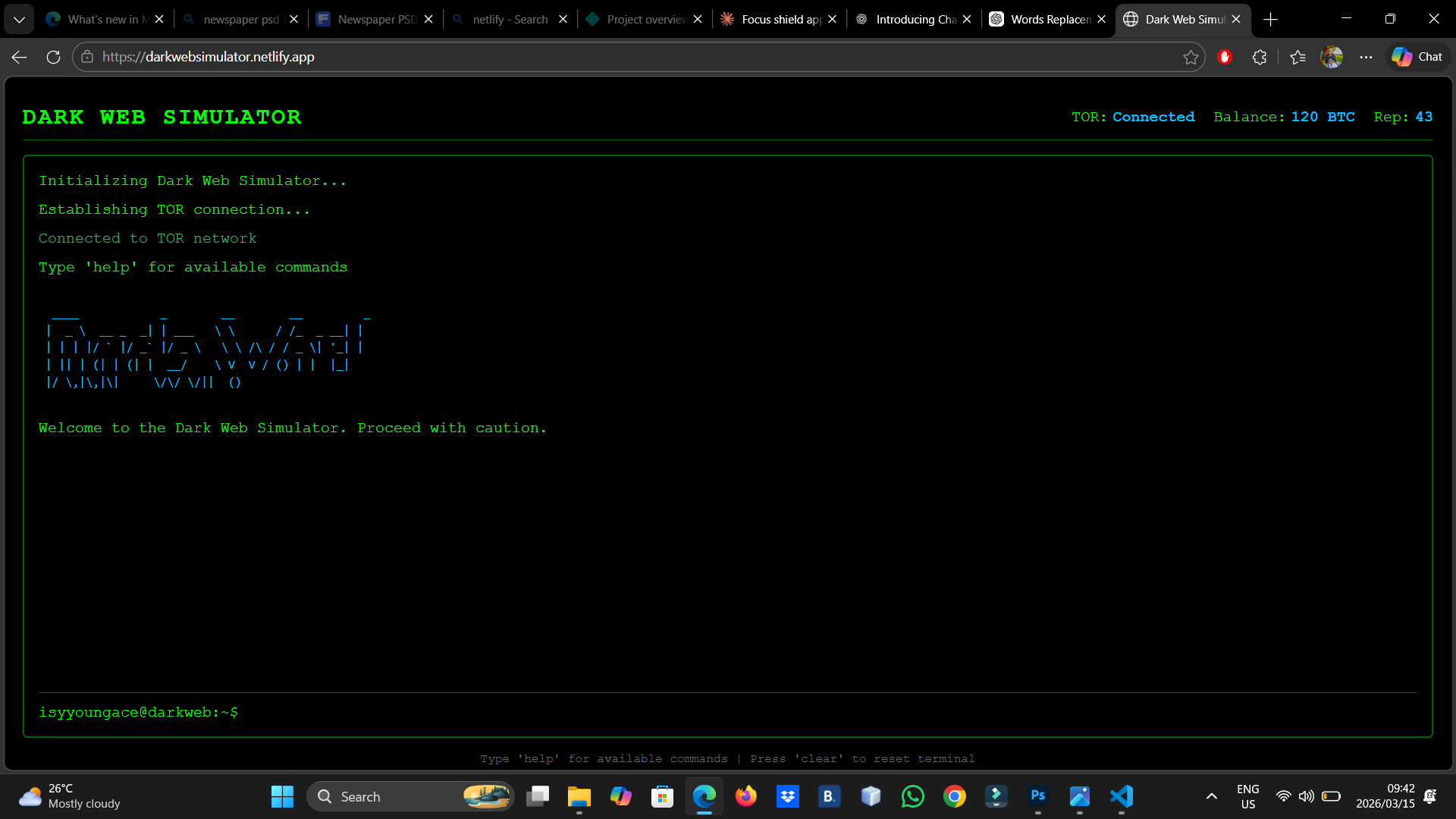Viewport: 1456px width, 819px height.
Task: Open the tab search dropdown arrow
Action: tap(19, 18)
